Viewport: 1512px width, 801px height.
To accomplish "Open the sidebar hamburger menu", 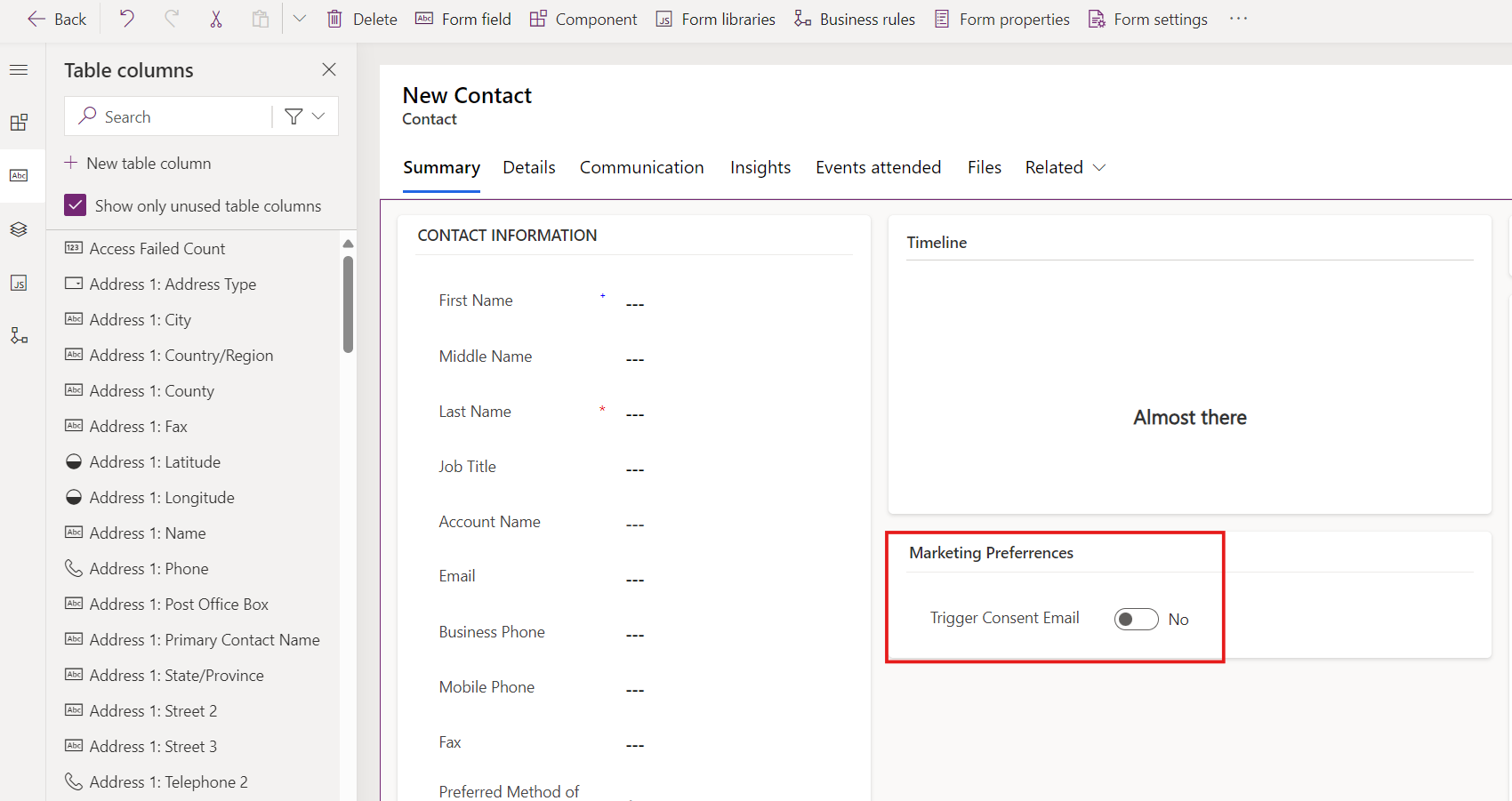I will [19, 69].
